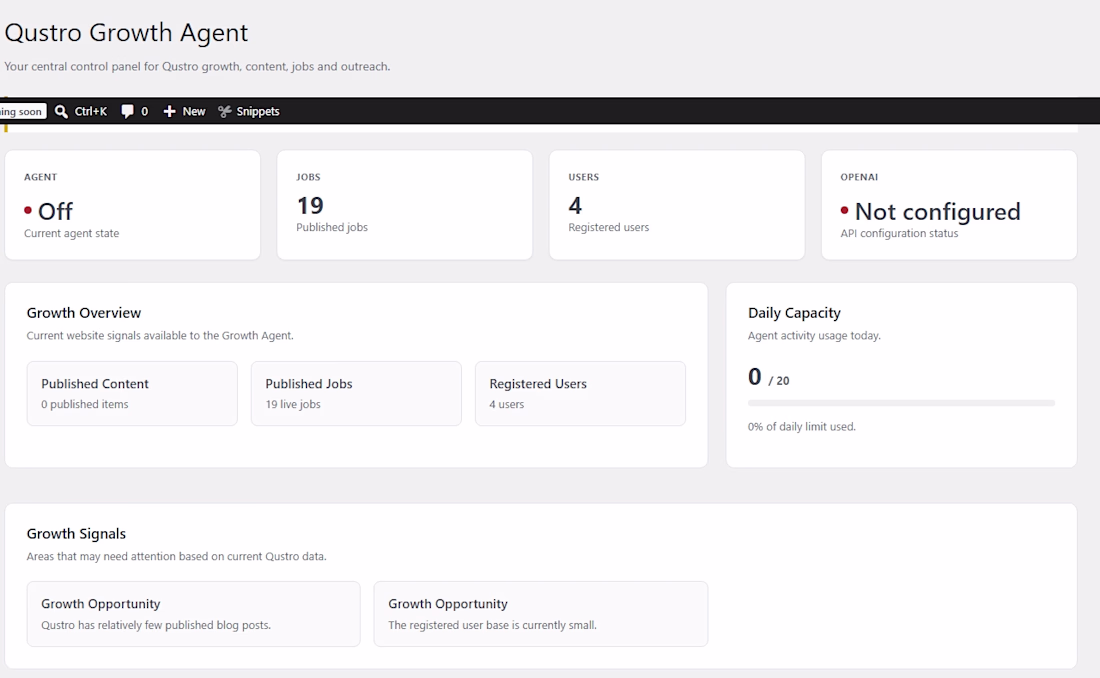Click the 'Published Jobs' tile
This screenshot has height=678, width=1100.
[356, 394]
